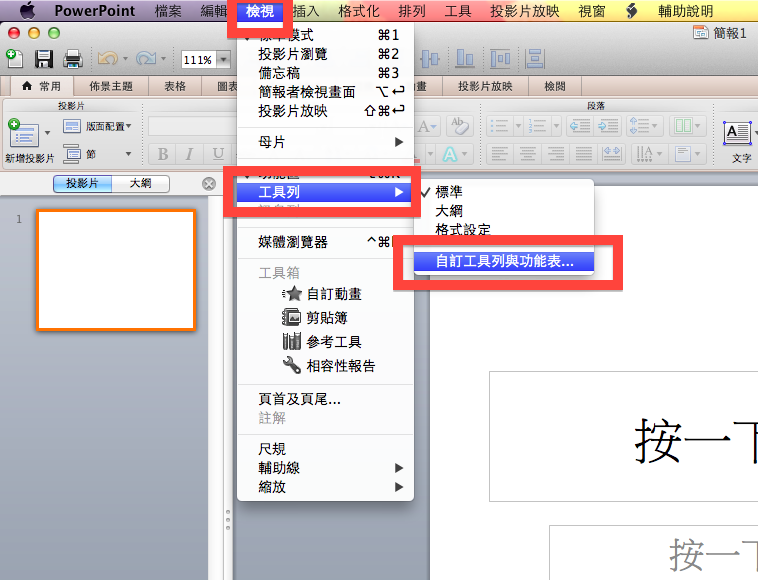The height and width of the screenshot is (580, 758).
Task: Click the save disk icon
Action: click(44, 59)
